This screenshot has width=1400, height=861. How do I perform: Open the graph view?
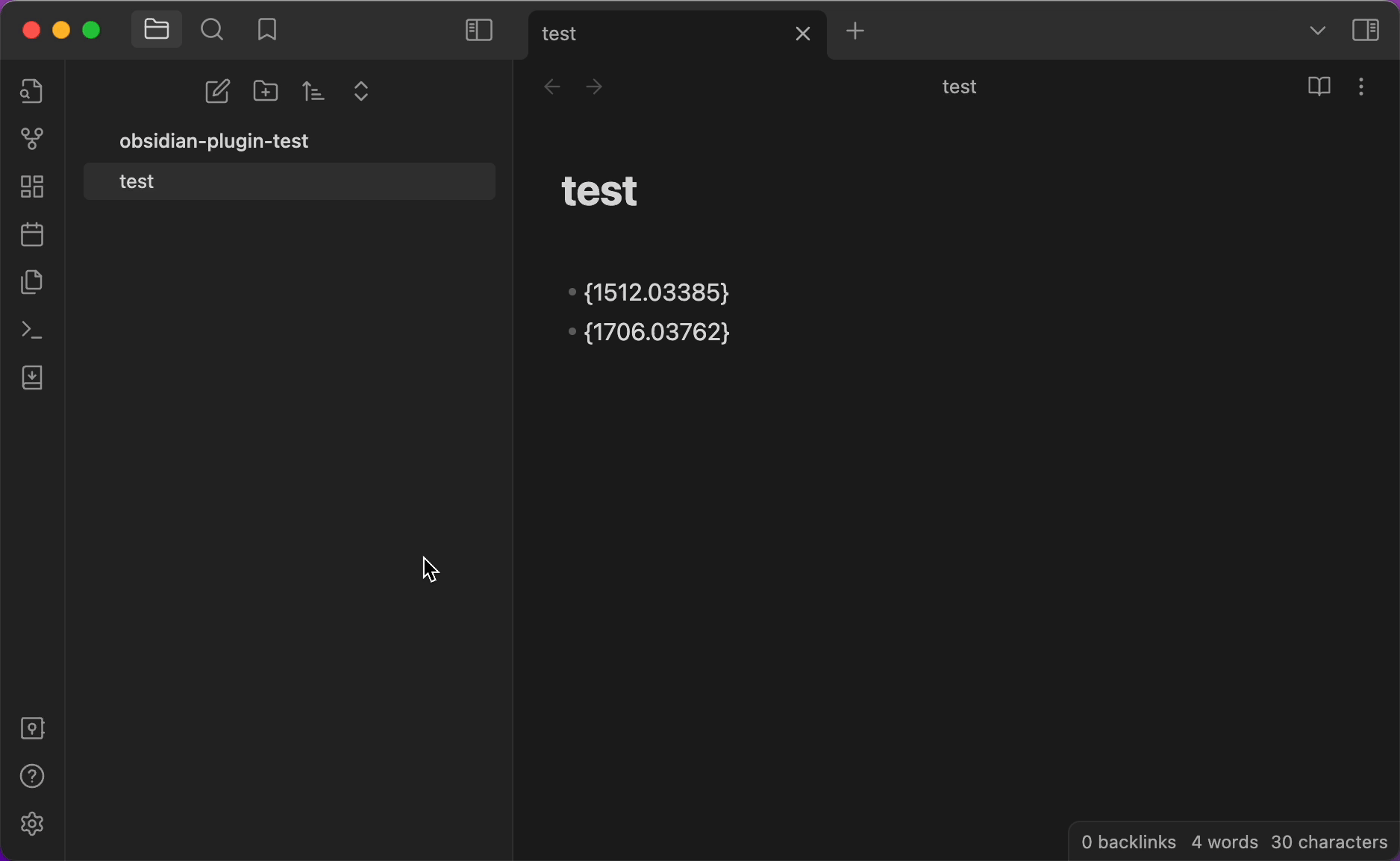(x=31, y=139)
